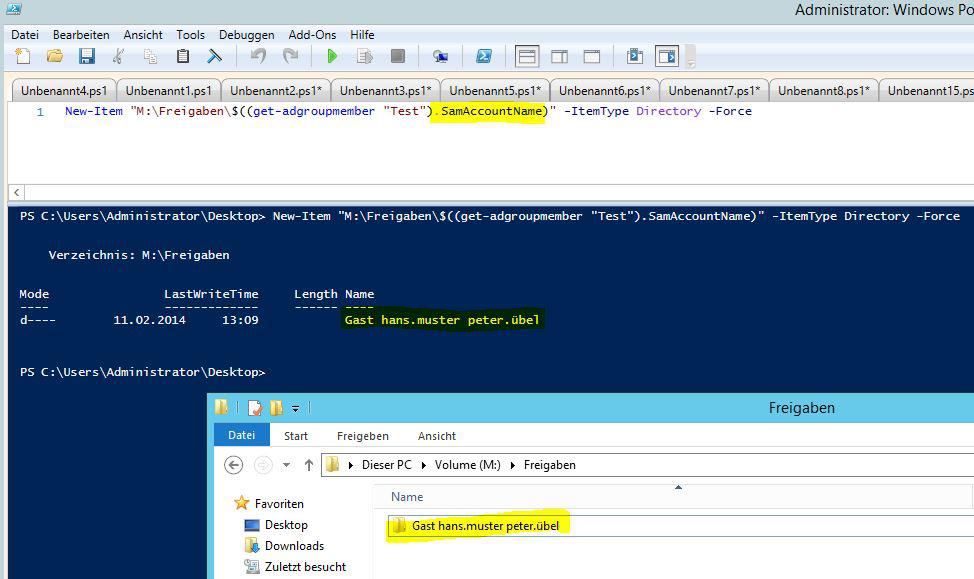Switch to the Unbenannt3.ps1* tab
The image size is (974, 579).
tap(385, 91)
